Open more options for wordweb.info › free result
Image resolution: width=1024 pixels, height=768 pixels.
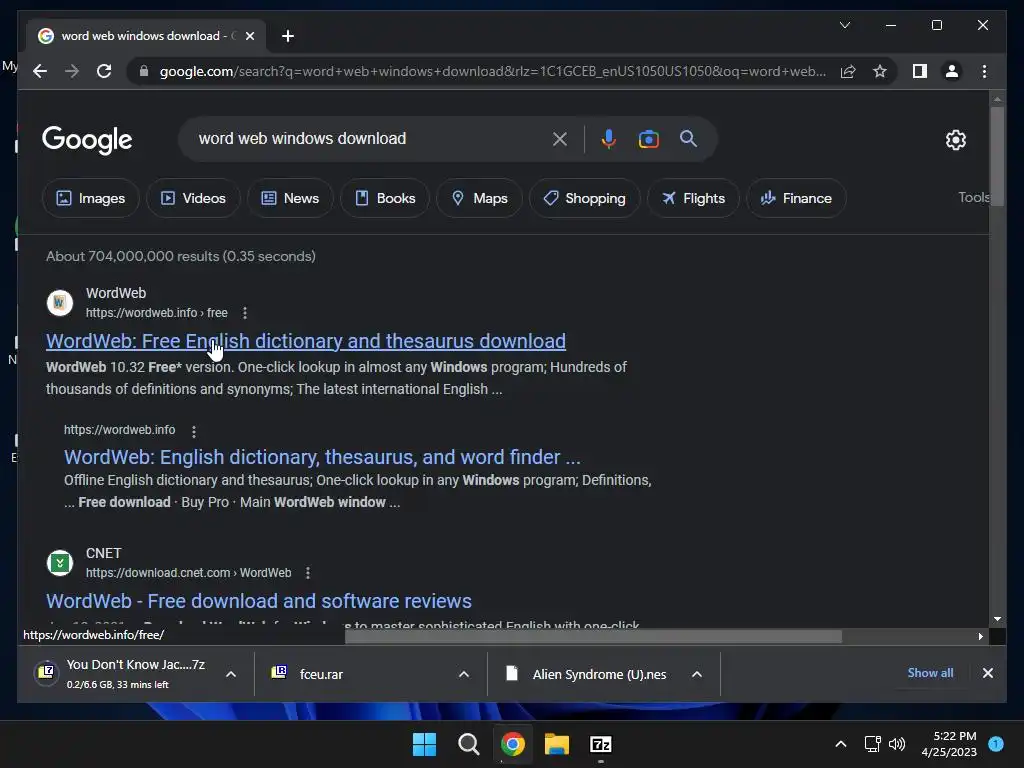245,313
